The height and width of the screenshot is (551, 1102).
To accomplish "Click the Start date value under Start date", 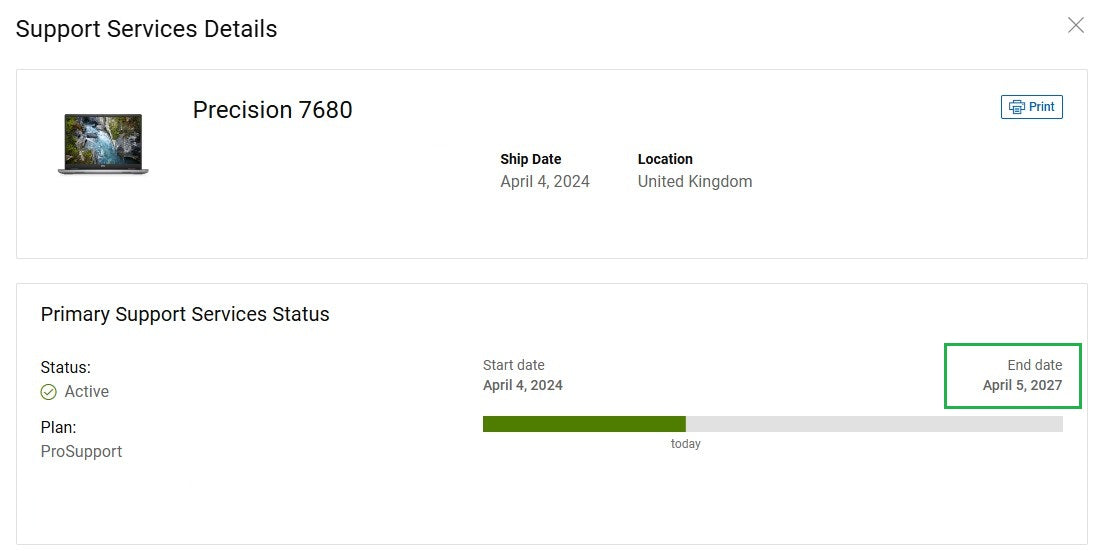I will click(x=523, y=385).
